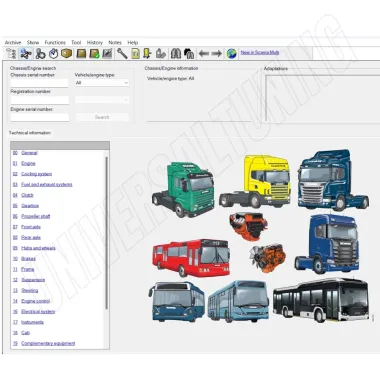This screenshot has height=380, width=380.
Task: Click the globe icon in toolbar
Action: pos(232,53)
